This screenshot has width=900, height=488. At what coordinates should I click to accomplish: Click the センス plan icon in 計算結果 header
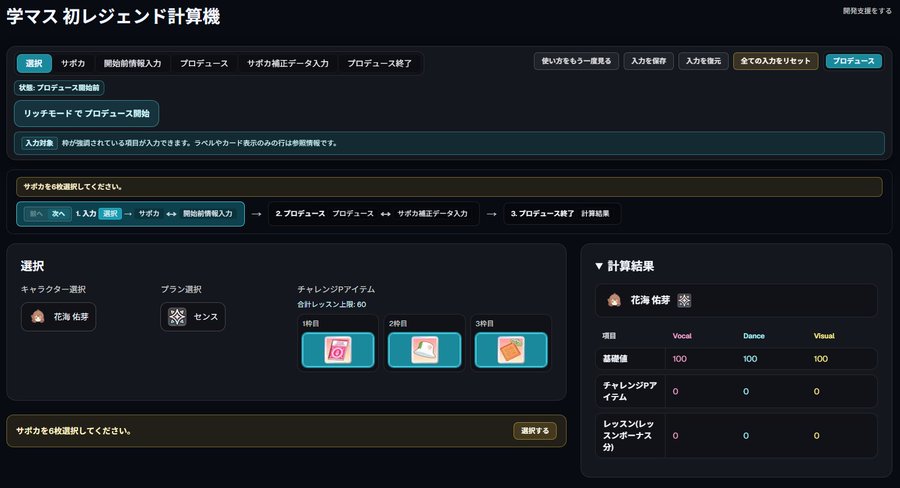684,300
